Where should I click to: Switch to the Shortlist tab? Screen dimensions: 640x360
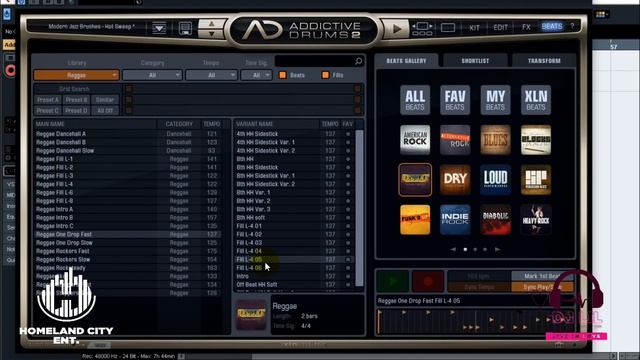pyautogui.click(x=475, y=60)
